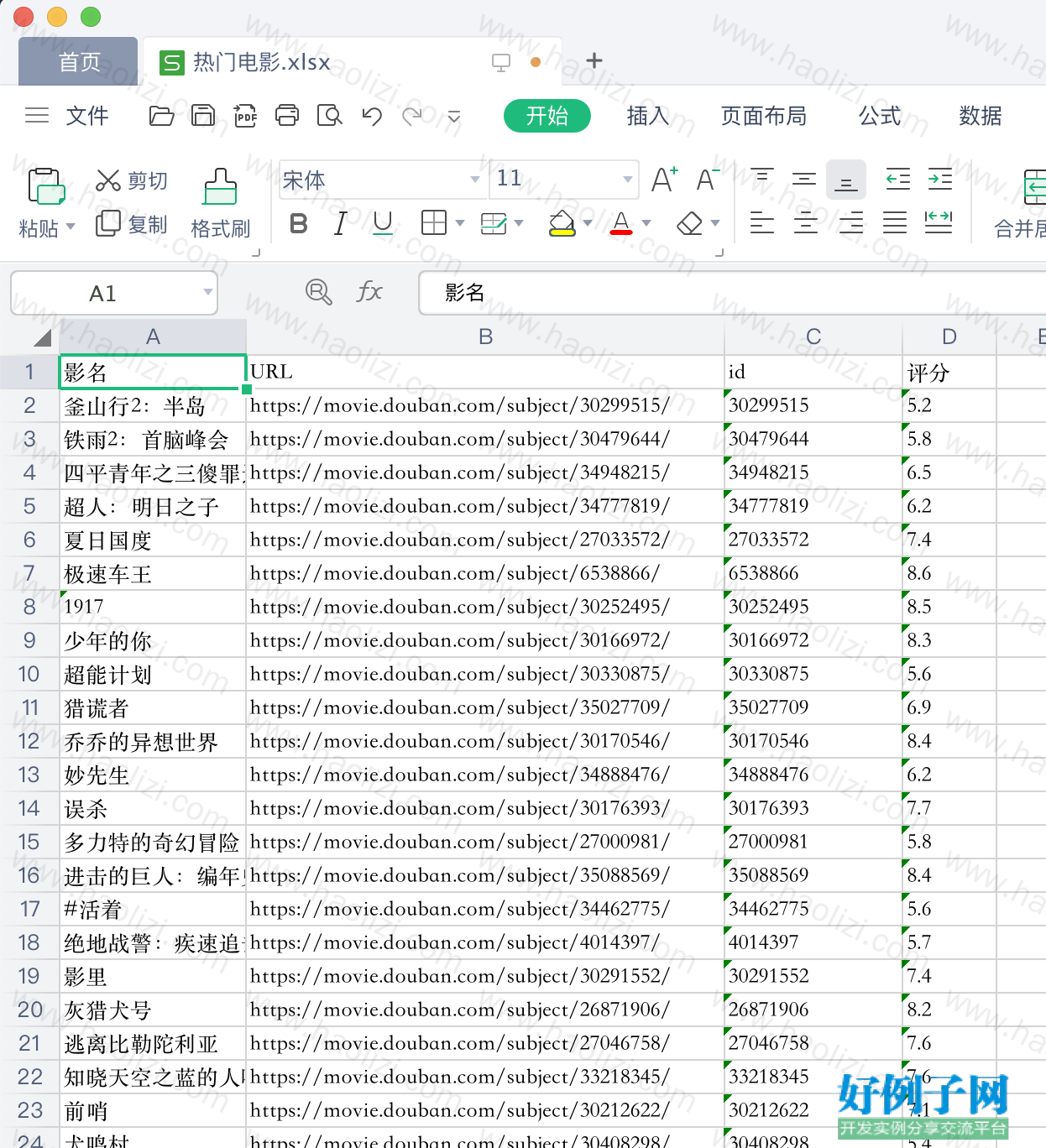Center text horizontally

(x=806, y=223)
